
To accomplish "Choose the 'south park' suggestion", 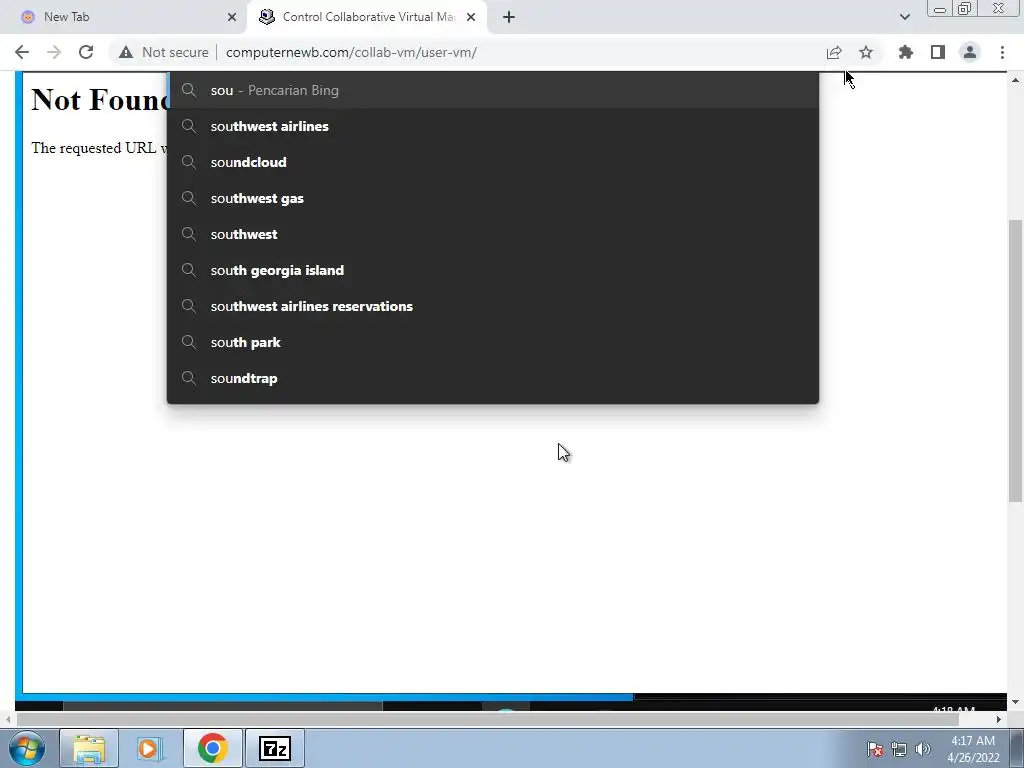I will 493,342.
